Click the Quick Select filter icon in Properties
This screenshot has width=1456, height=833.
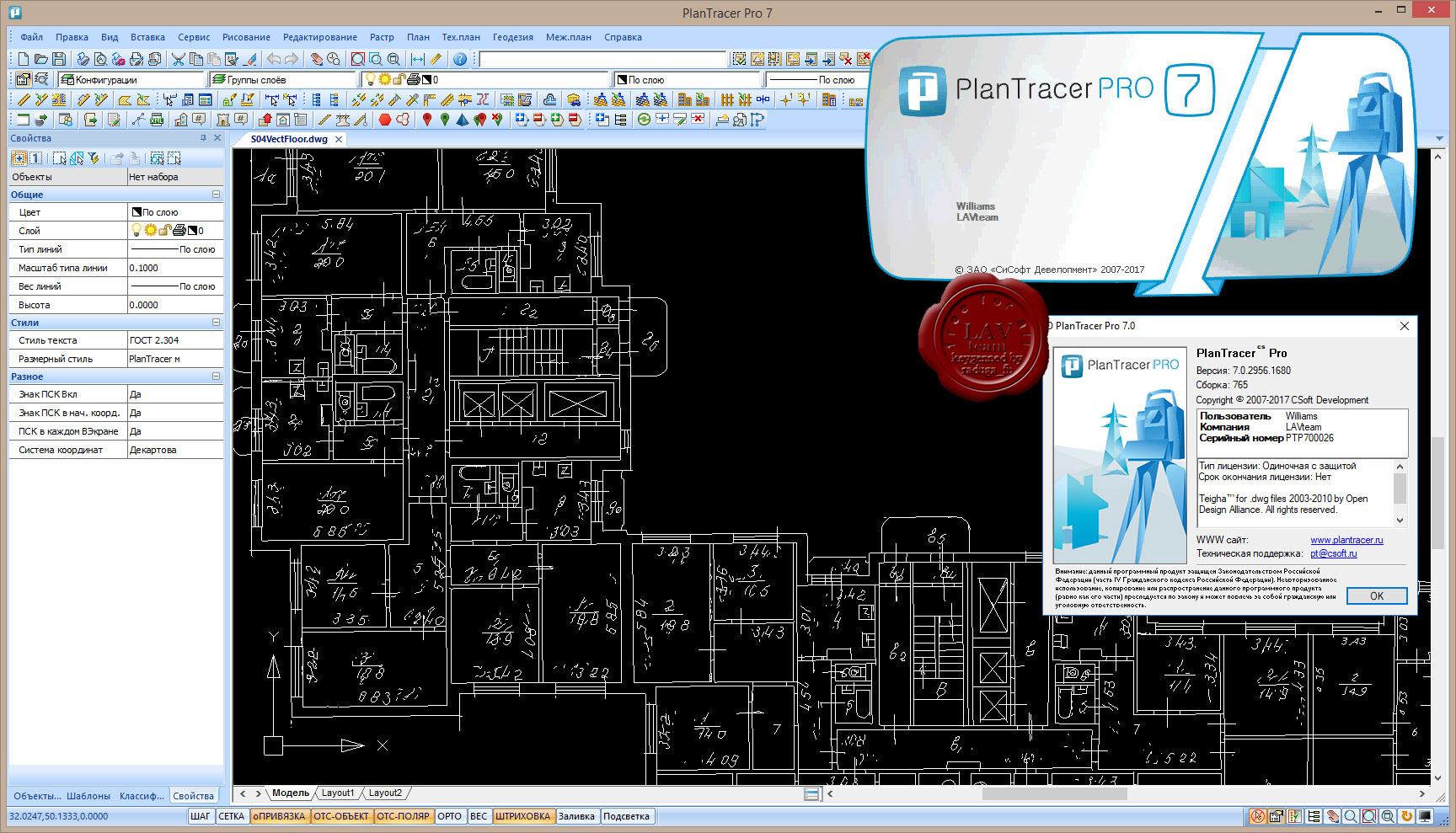tap(94, 158)
